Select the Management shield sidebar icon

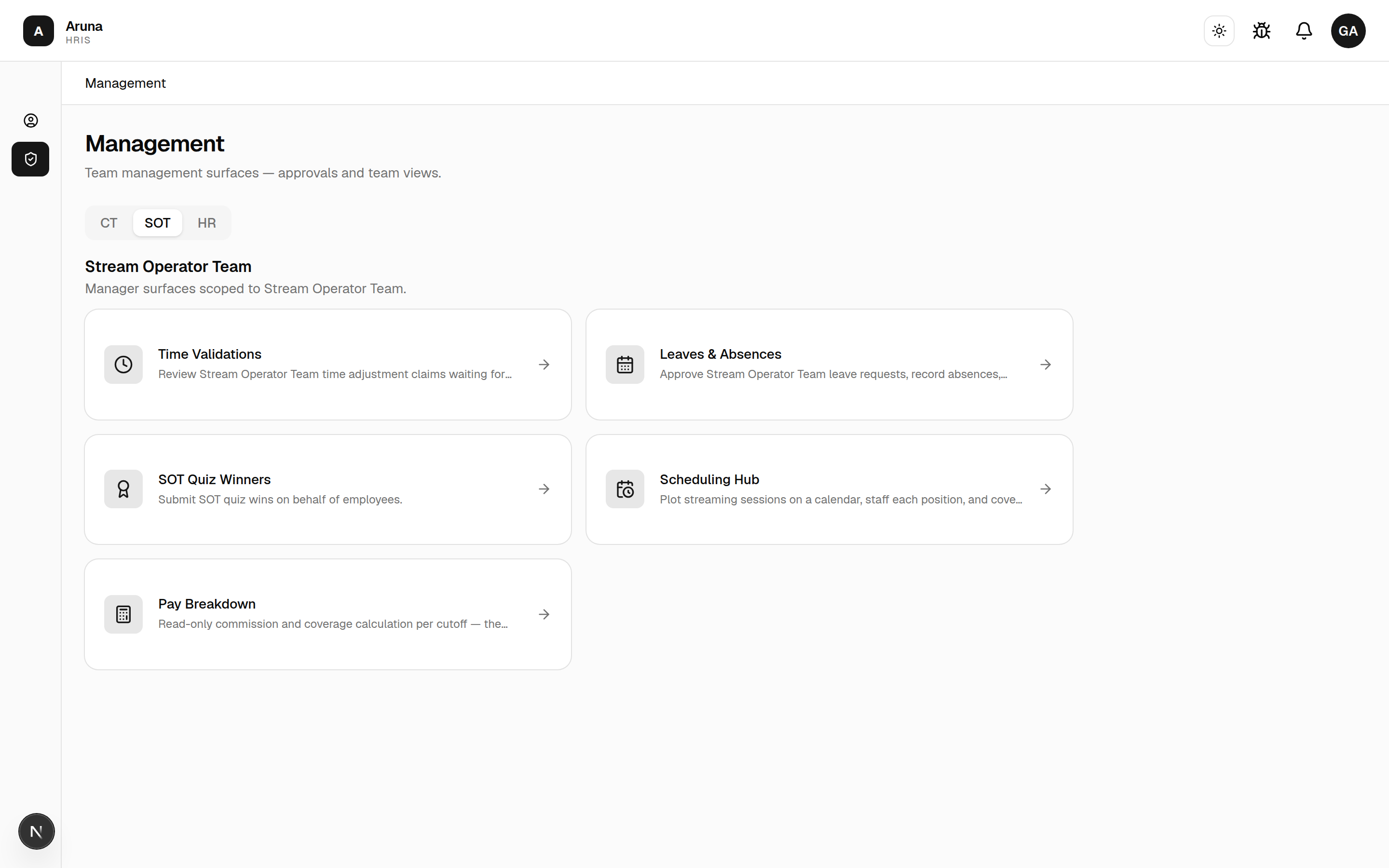tap(30, 159)
